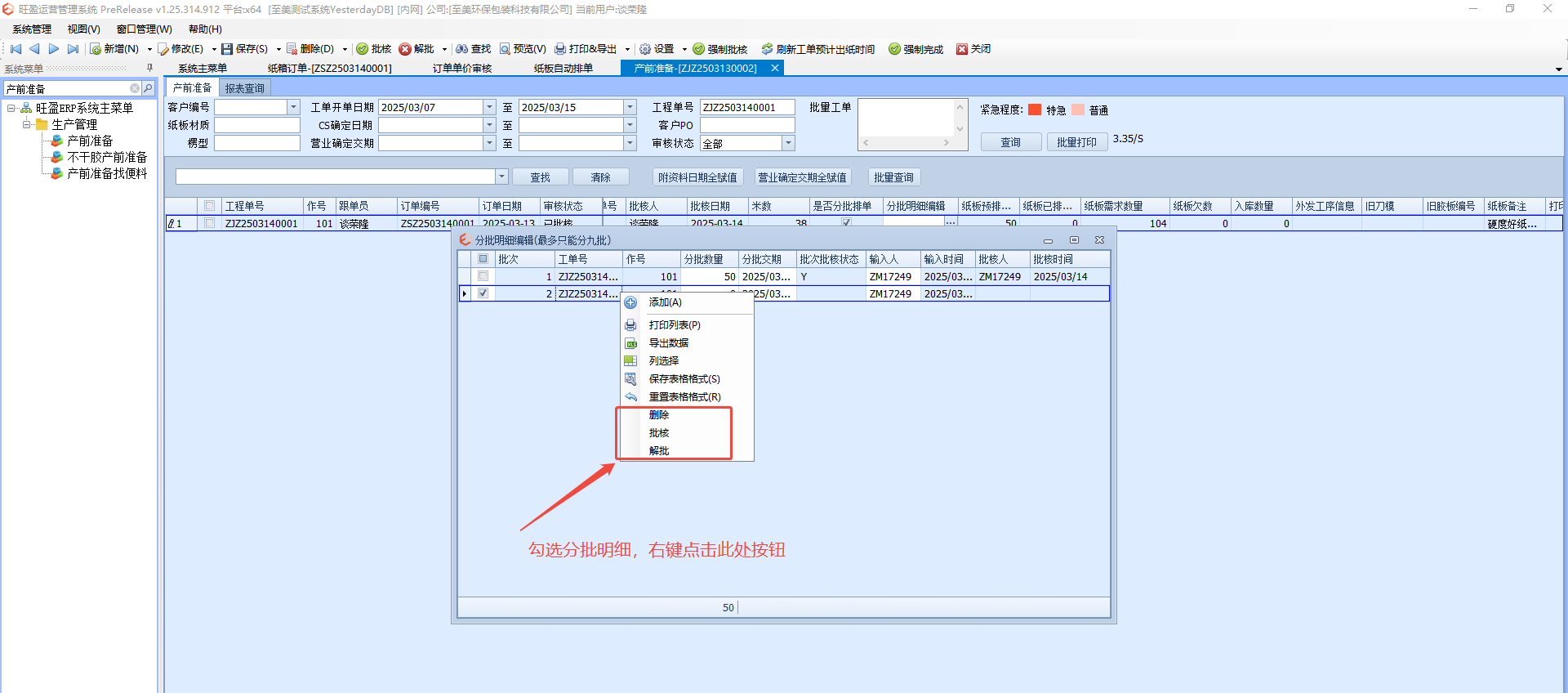The height and width of the screenshot is (693, 1568).
Task: Go to first record navigation arrow
Action: [x=16, y=49]
